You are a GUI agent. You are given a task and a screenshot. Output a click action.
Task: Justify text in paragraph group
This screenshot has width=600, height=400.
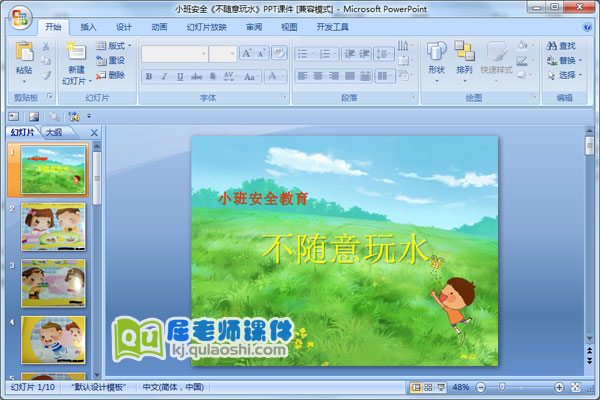point(350,76)
